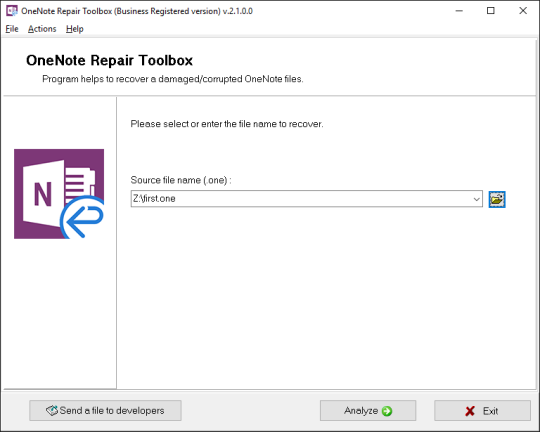
Task: Click the Analyze button
Action: click(368, 411)
